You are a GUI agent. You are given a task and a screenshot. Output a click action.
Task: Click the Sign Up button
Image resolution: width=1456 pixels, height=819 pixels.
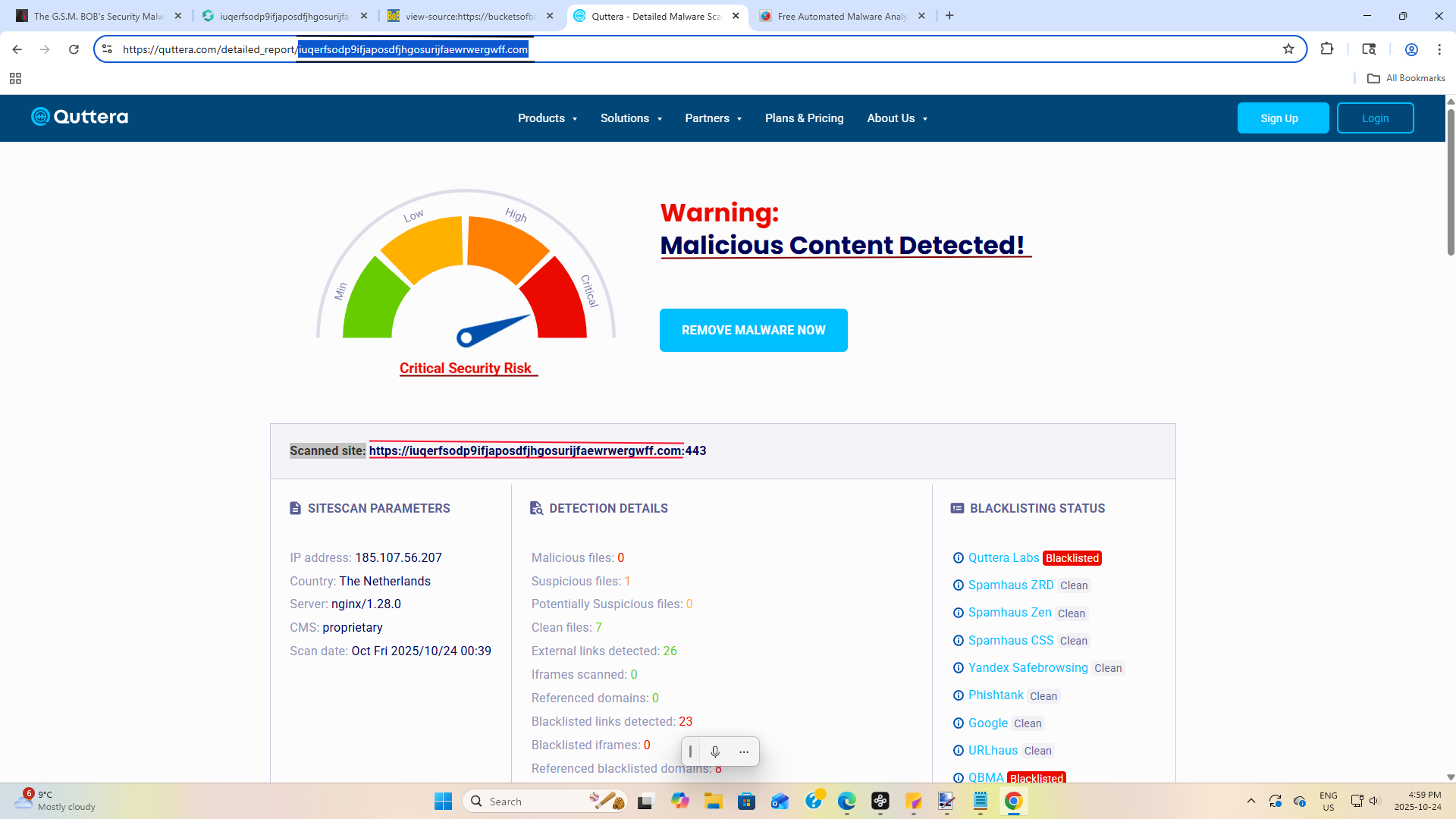[x=1283, y=118]
